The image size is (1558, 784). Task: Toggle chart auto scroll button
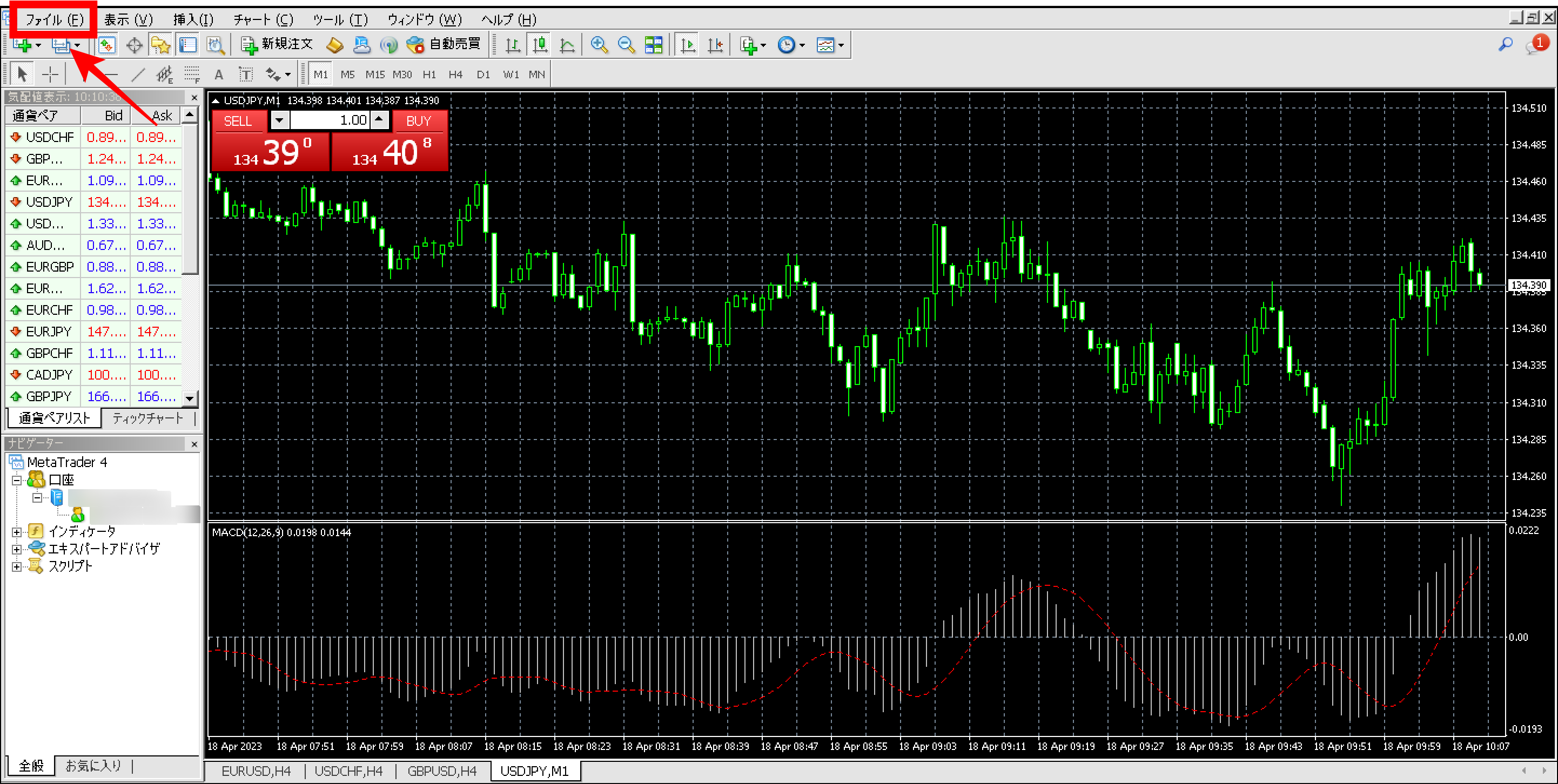tap(688, 45)
